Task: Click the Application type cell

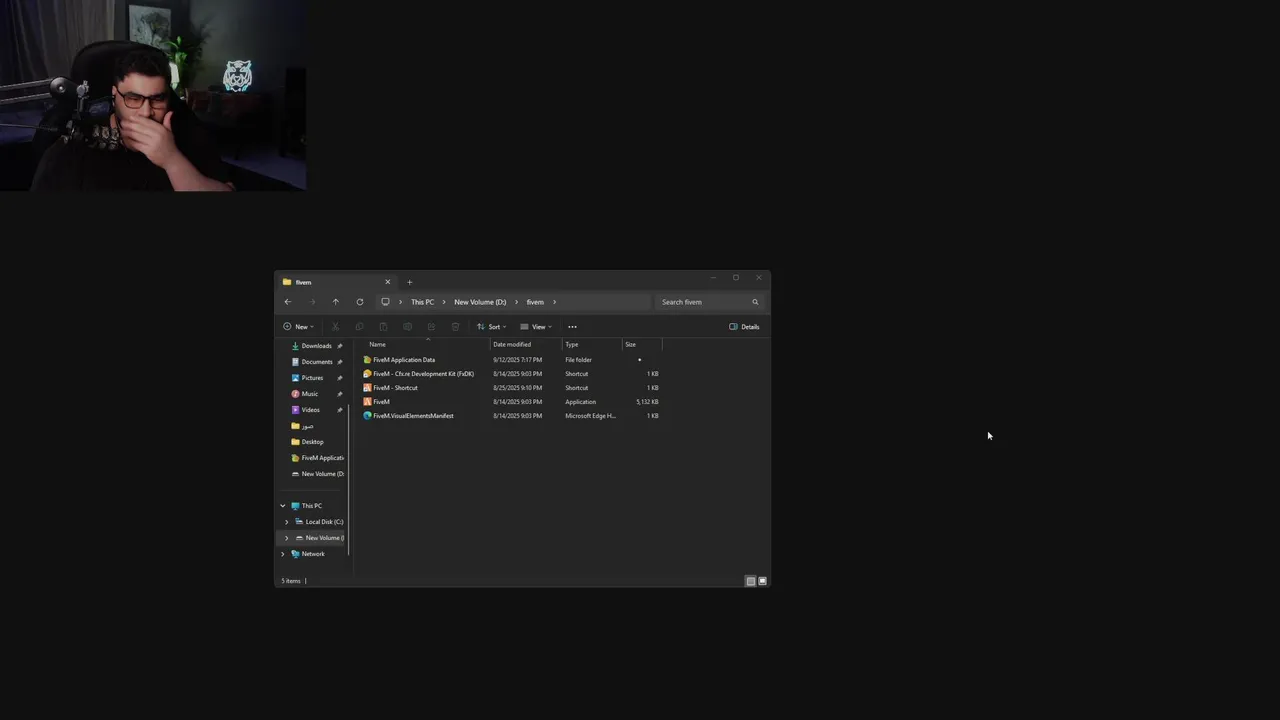Action: 580,402
